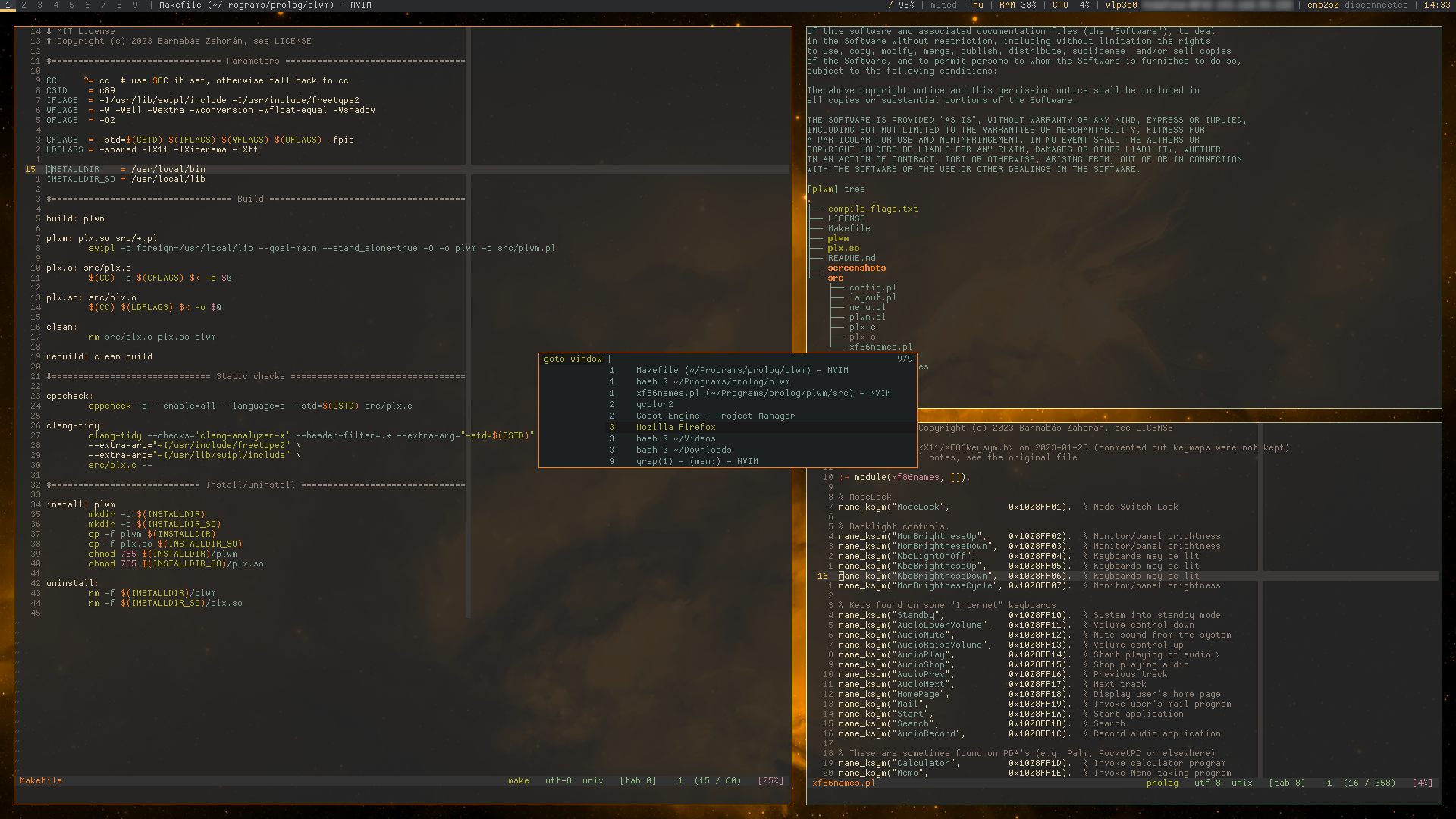Choose gcolor2 from the window list
Image resolution: width=1456 pixels, height=819 pixels.
[654, 404]
